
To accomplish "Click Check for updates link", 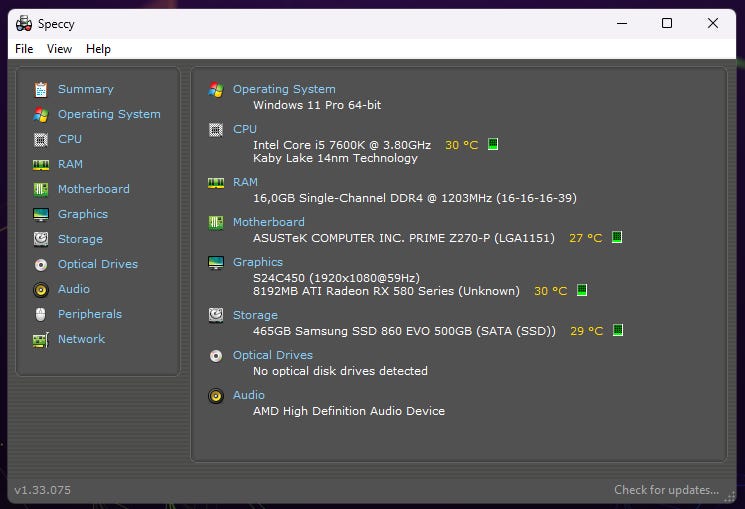I will point(666,490).
